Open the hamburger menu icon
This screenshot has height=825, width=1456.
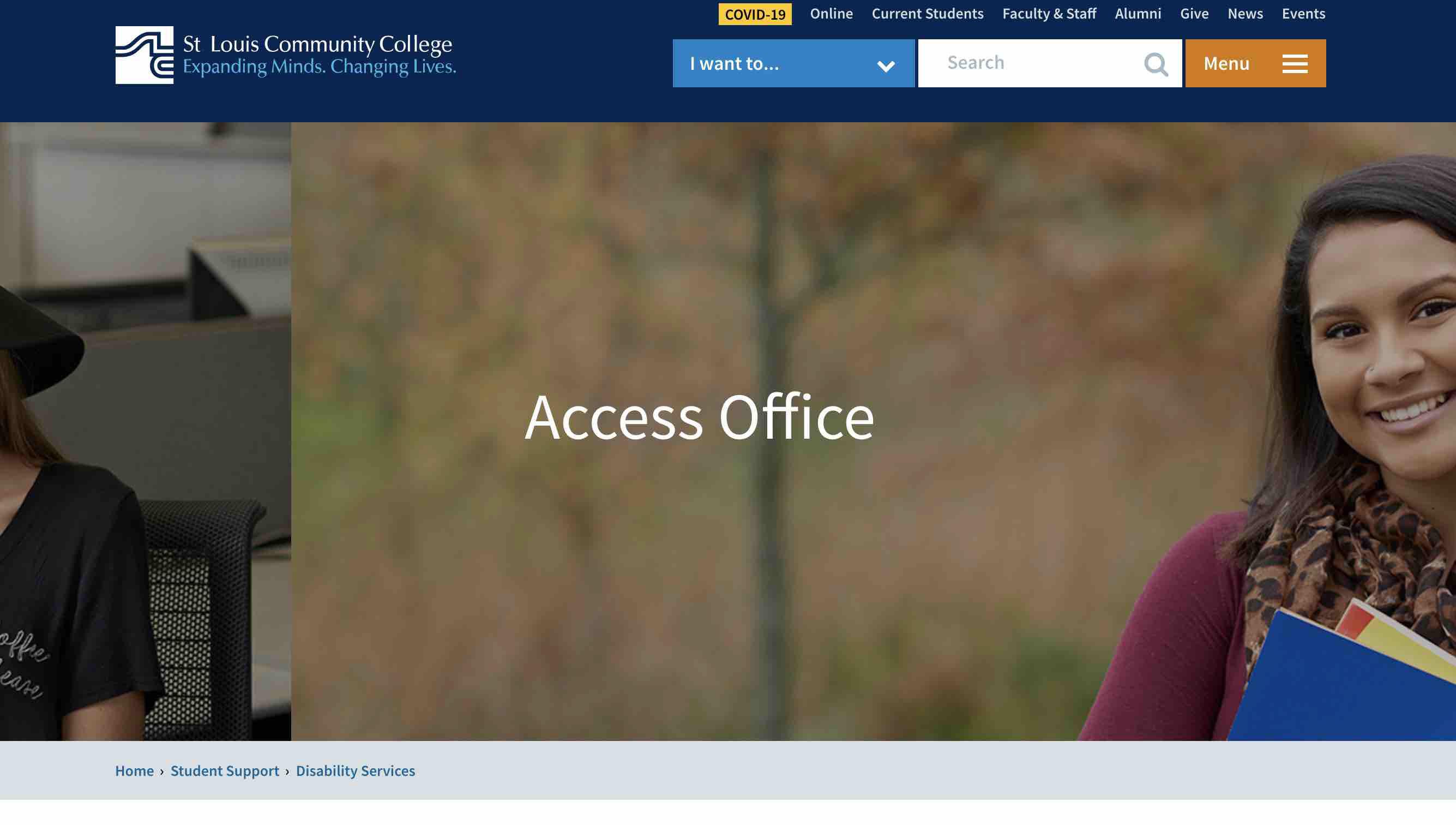[x=1295, y=64]
